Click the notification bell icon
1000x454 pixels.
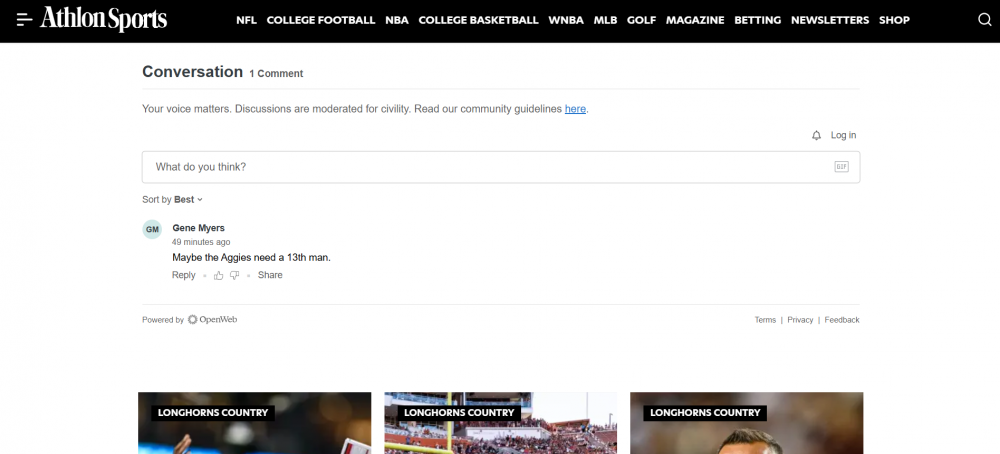tap(816, 135)
